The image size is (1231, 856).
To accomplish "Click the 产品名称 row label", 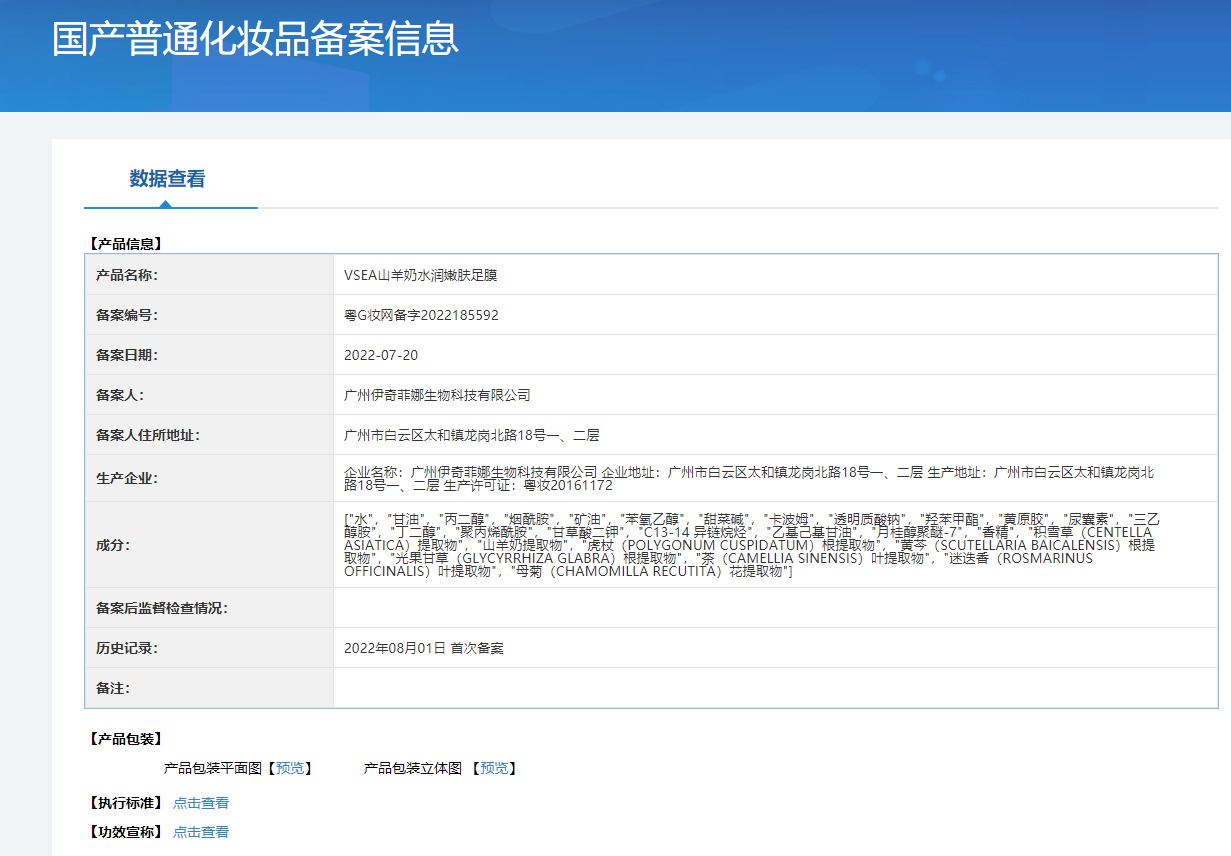I will (126, 275).
